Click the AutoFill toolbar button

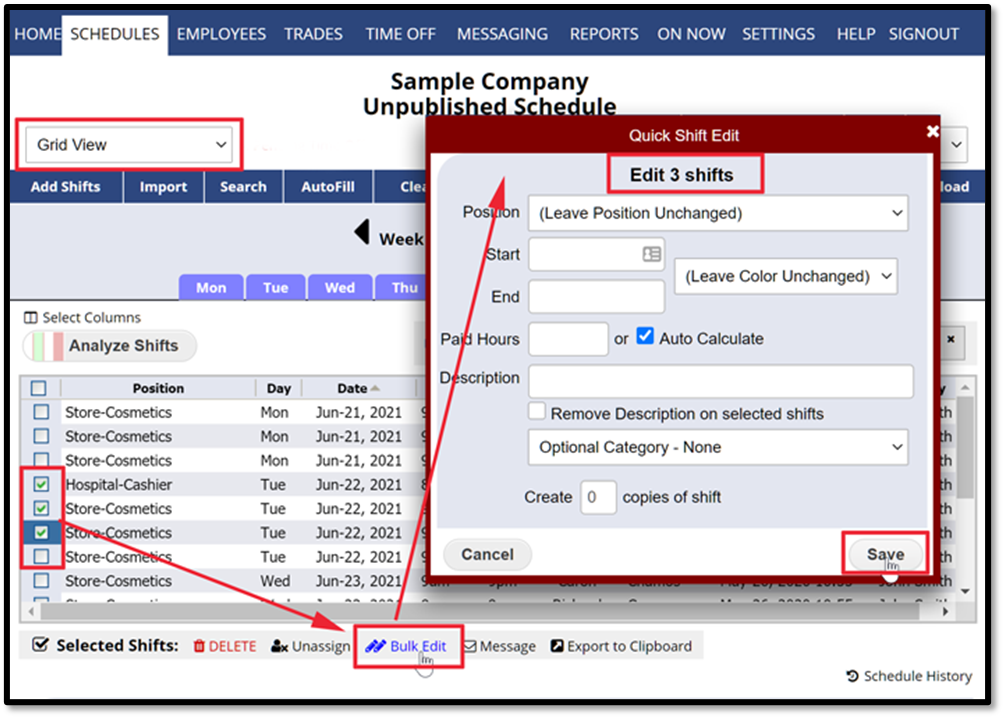[327, 186]
